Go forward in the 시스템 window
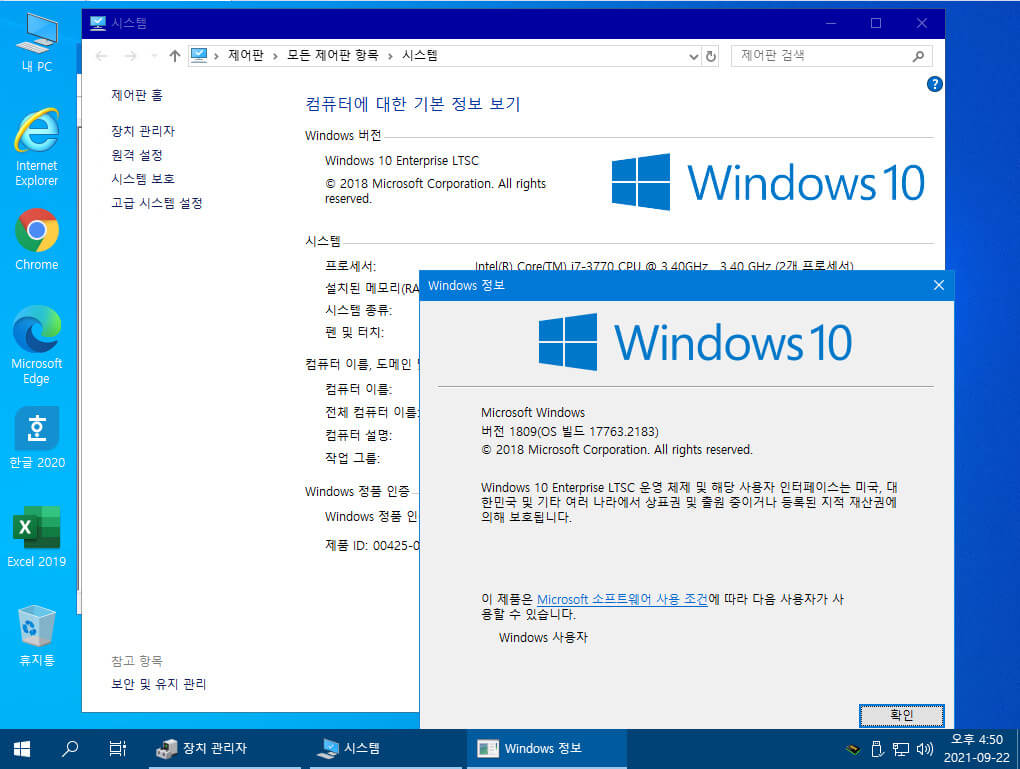Screen dimensions: 1020x769 click(x=130, y=56)
